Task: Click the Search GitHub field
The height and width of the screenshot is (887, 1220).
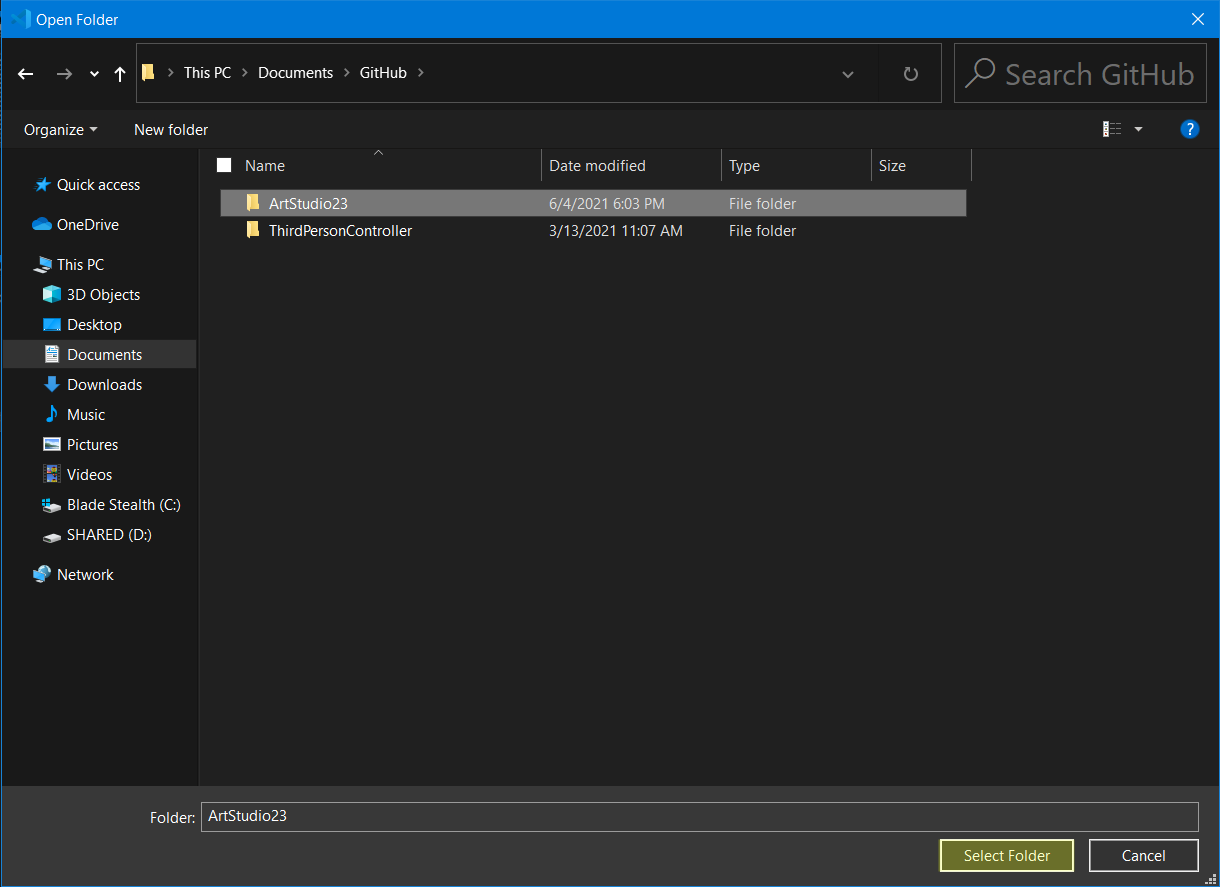Action: [x=1080, y=73]
